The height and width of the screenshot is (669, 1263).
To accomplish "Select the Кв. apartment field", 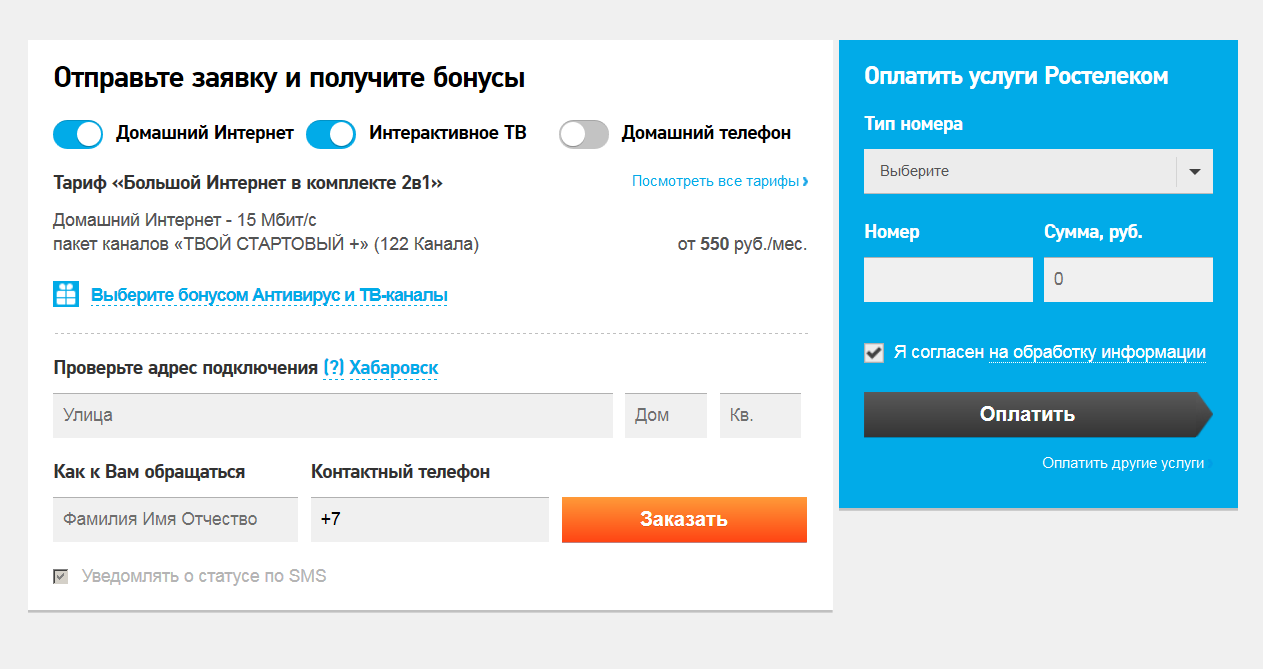I will click(760, 415).
